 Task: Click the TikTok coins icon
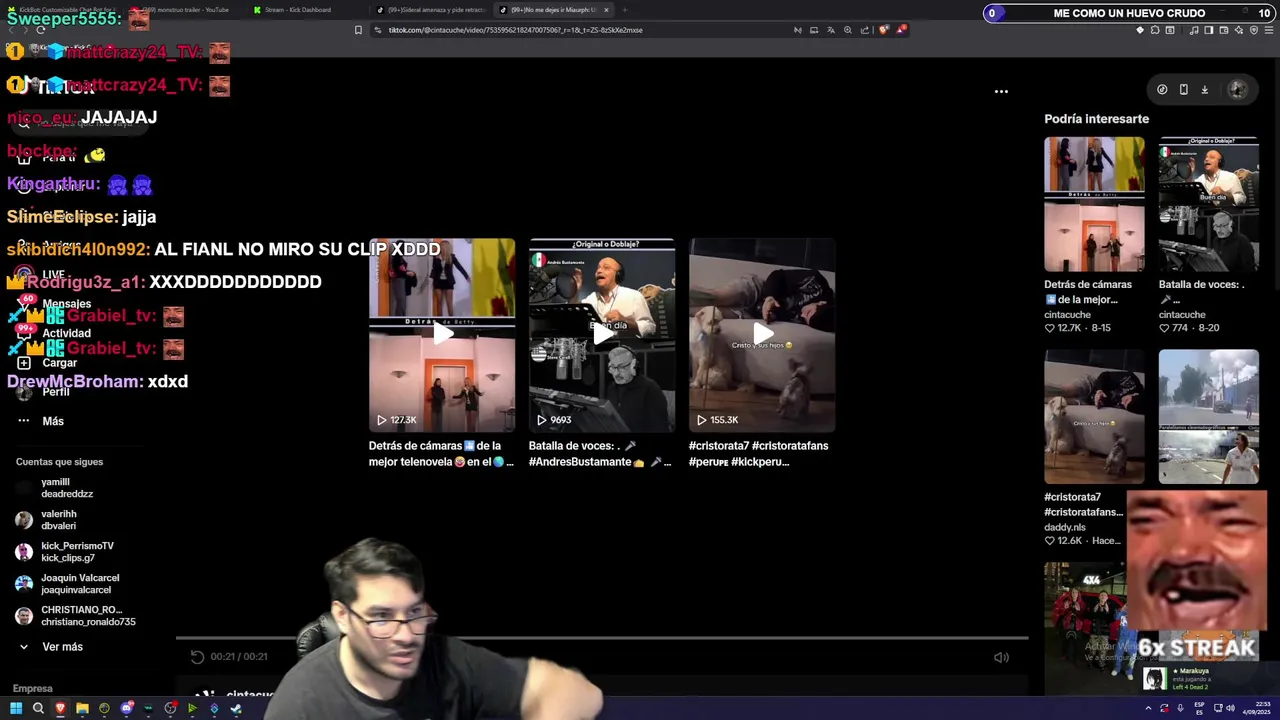(x=1162, y=89)
